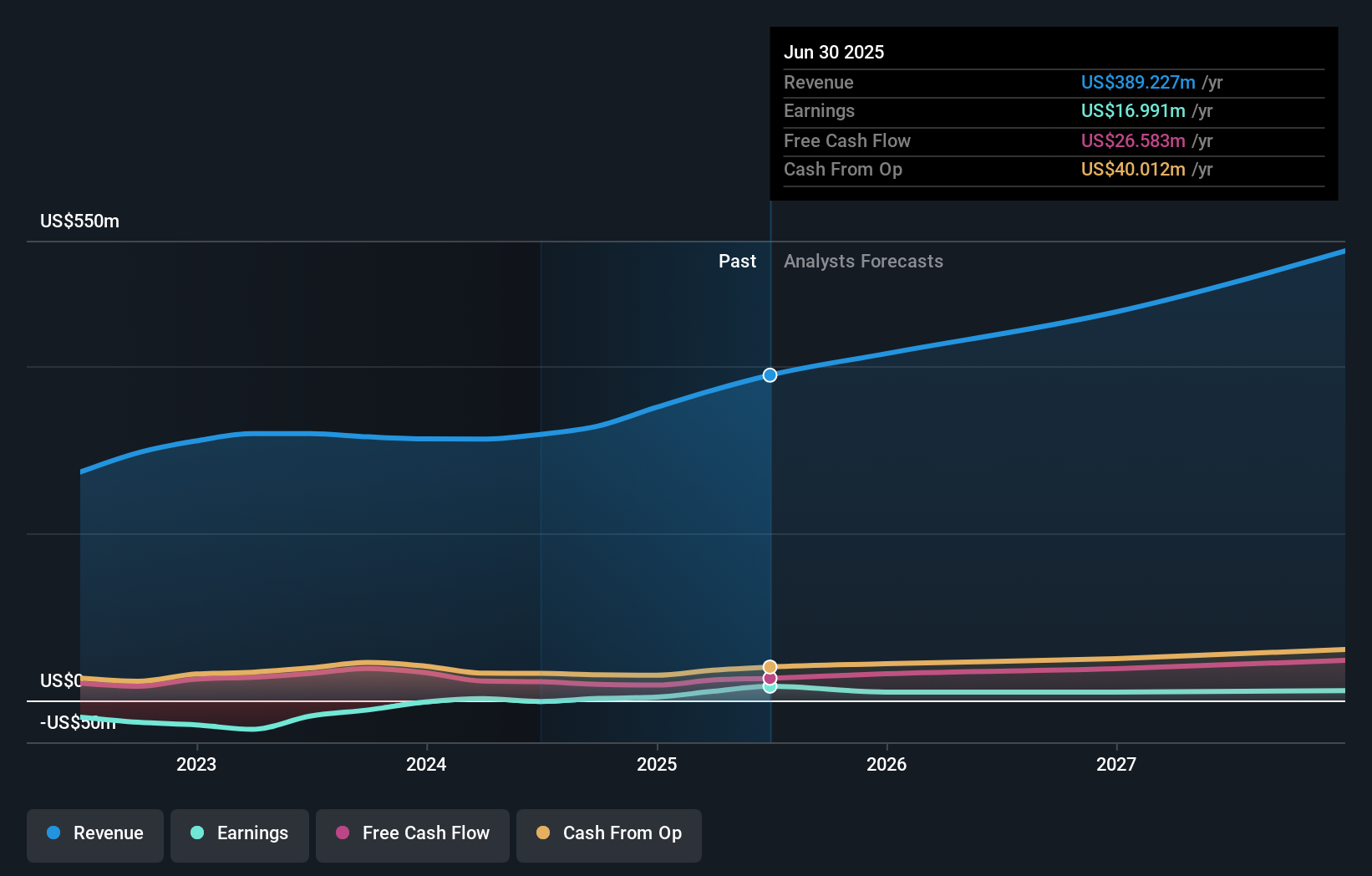Toggle the Revenue series blue dot icon

click(54, 834)
